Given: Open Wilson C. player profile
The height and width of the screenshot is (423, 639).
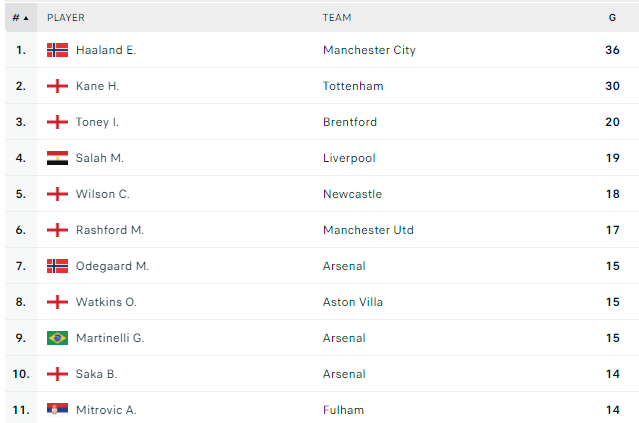Looking at the screenshot, I should coord(102,194).
